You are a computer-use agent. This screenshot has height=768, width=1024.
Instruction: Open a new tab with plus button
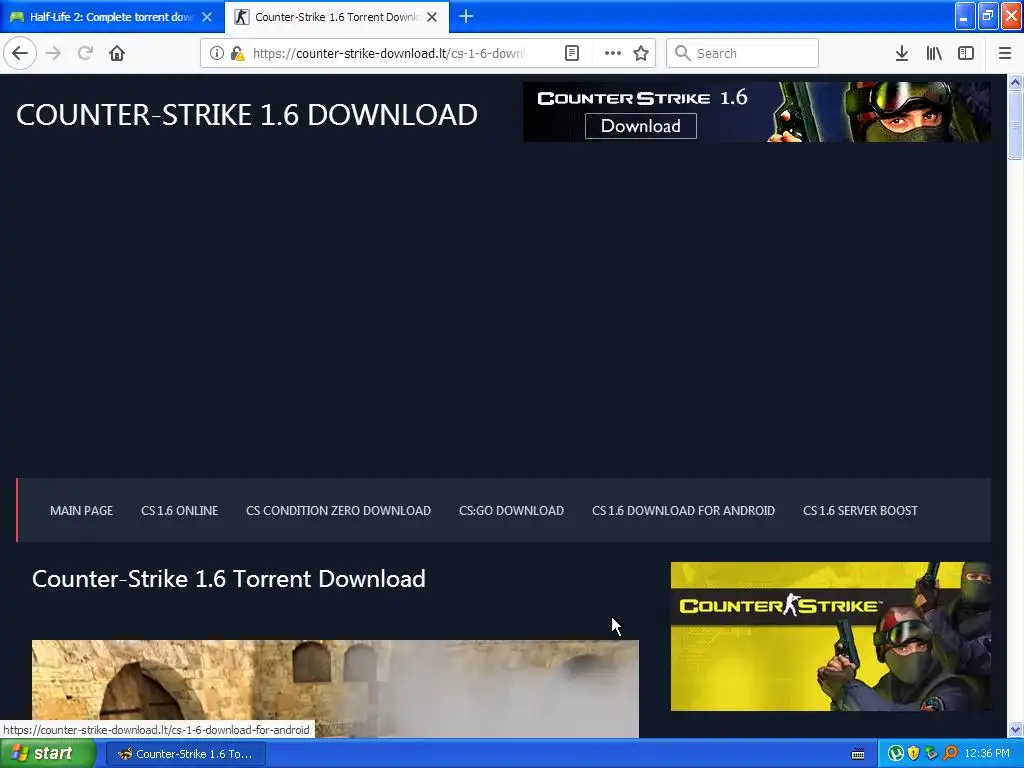466,16
